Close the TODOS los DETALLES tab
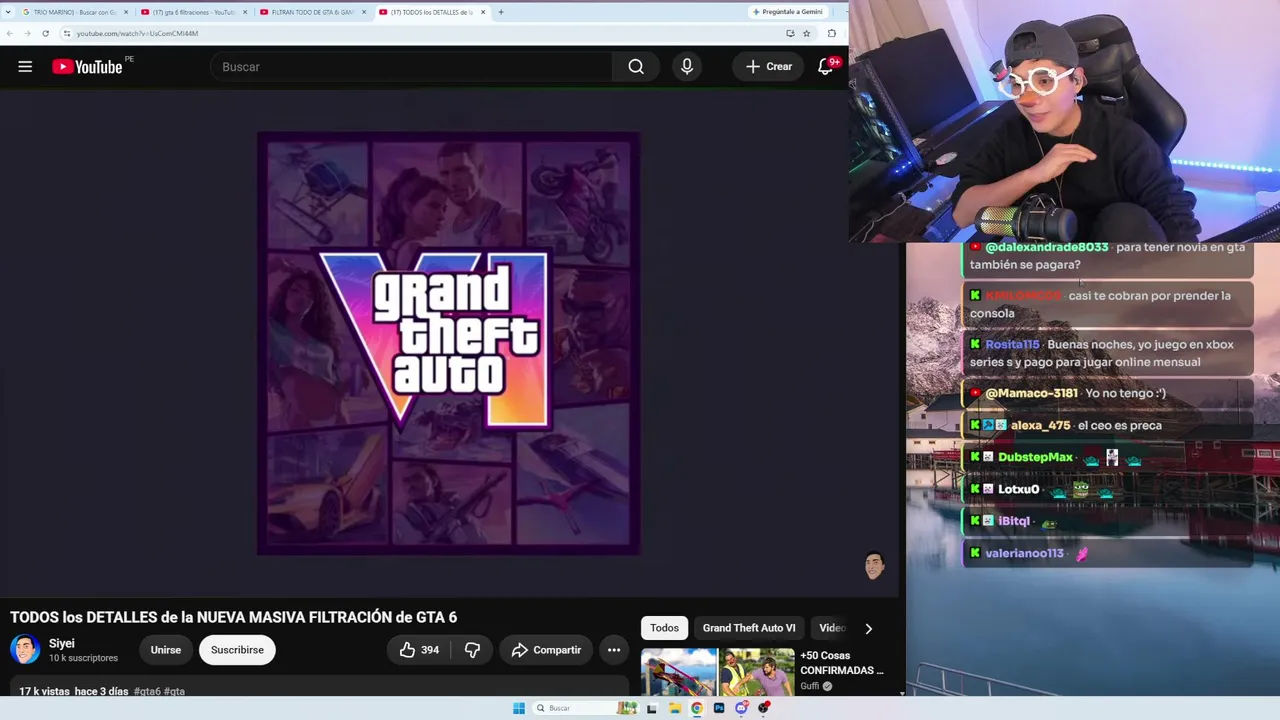The image size is (1280, 720). click(483, 12)
